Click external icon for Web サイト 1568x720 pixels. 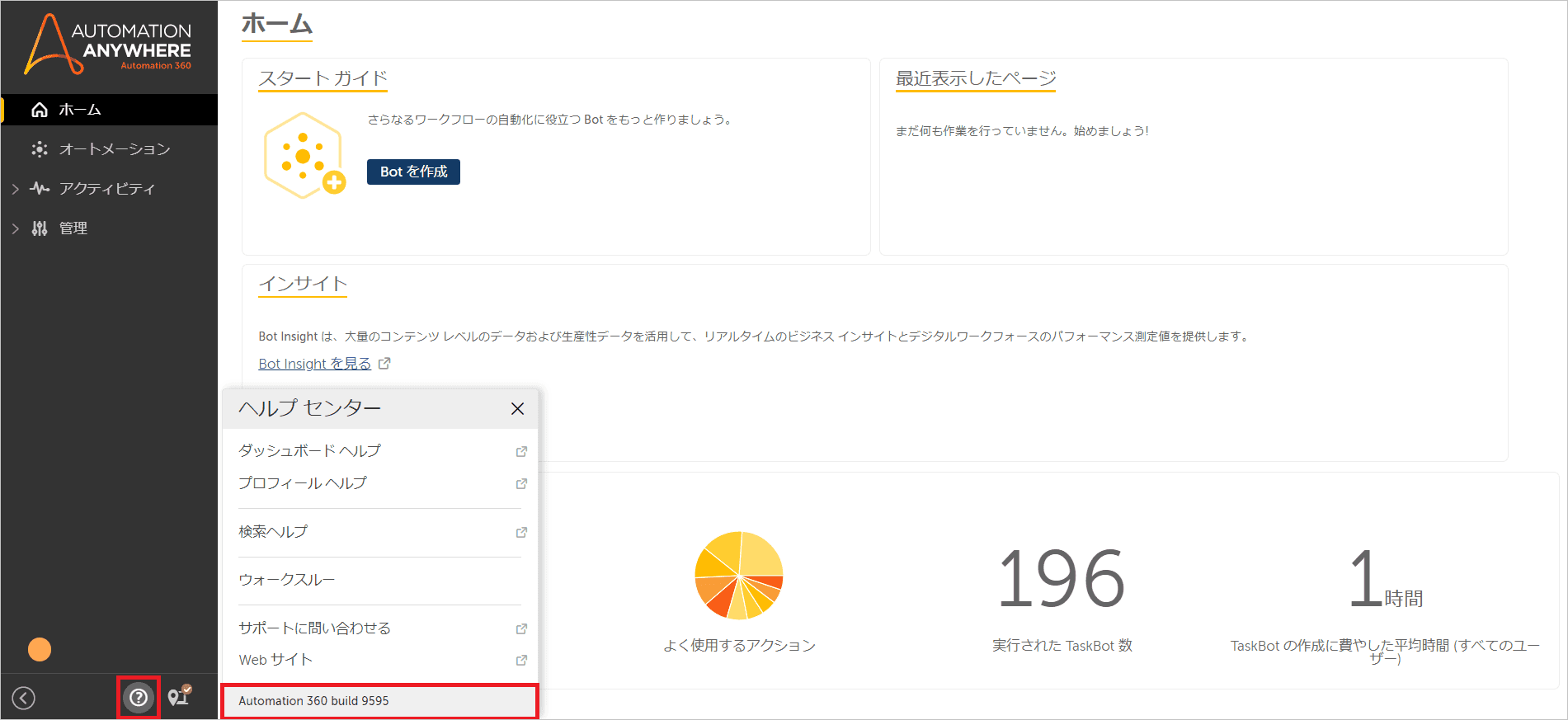click(521, 660)
